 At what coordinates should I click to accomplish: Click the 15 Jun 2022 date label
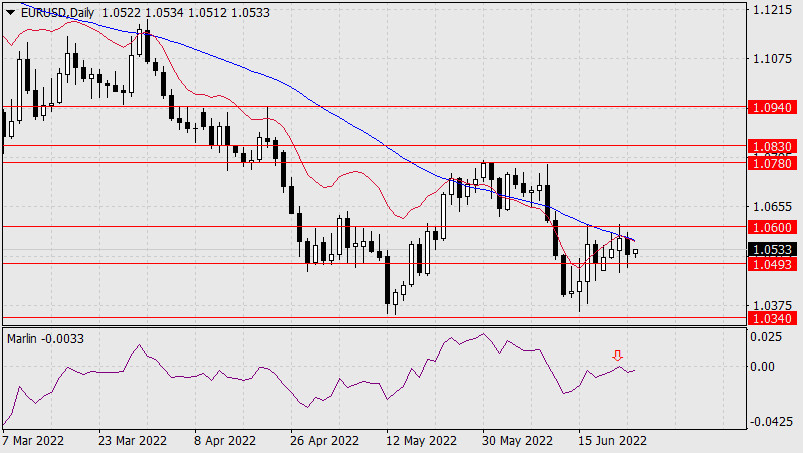click(x=612, y=441)
